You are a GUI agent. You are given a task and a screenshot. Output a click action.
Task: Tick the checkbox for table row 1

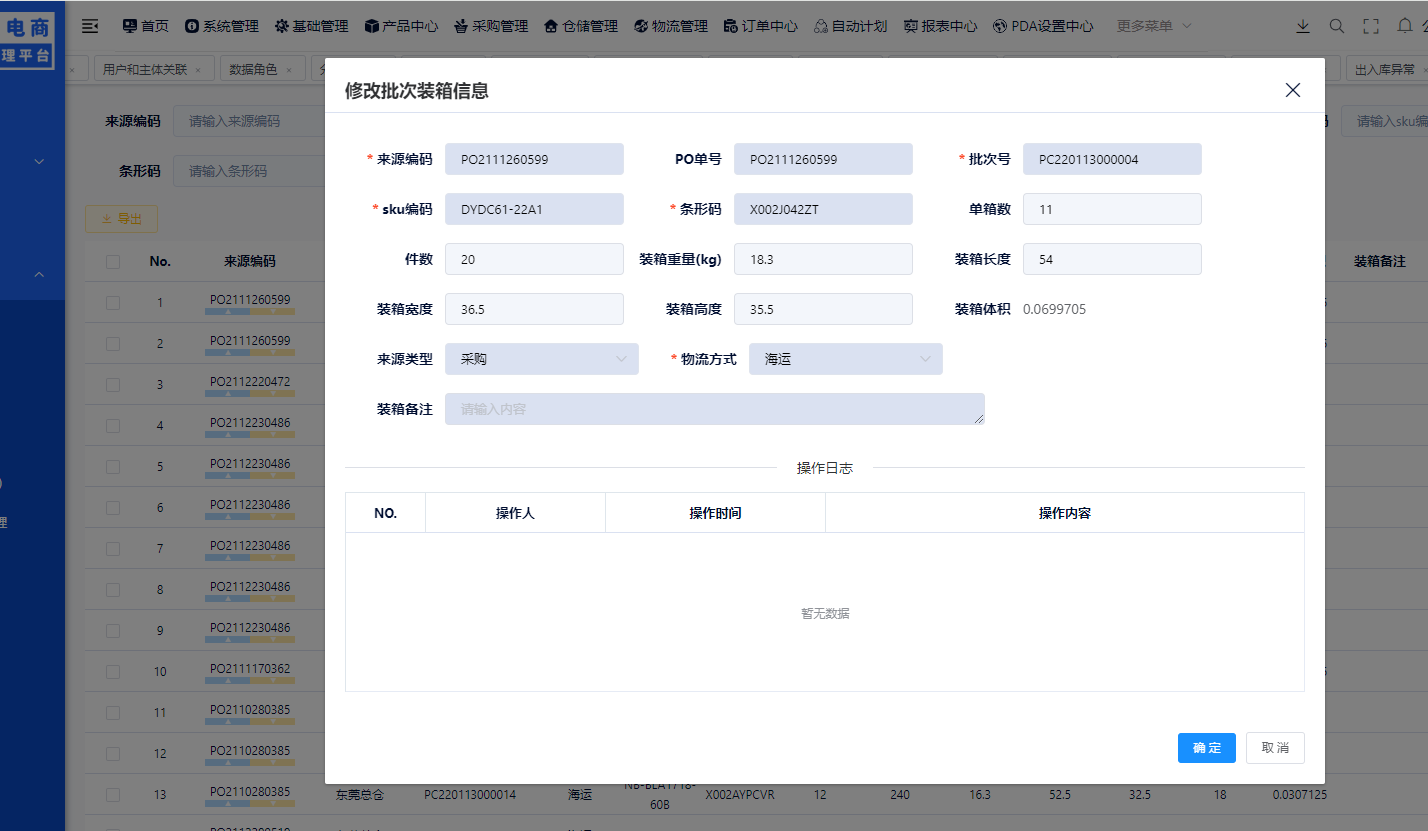pos(113,302)
